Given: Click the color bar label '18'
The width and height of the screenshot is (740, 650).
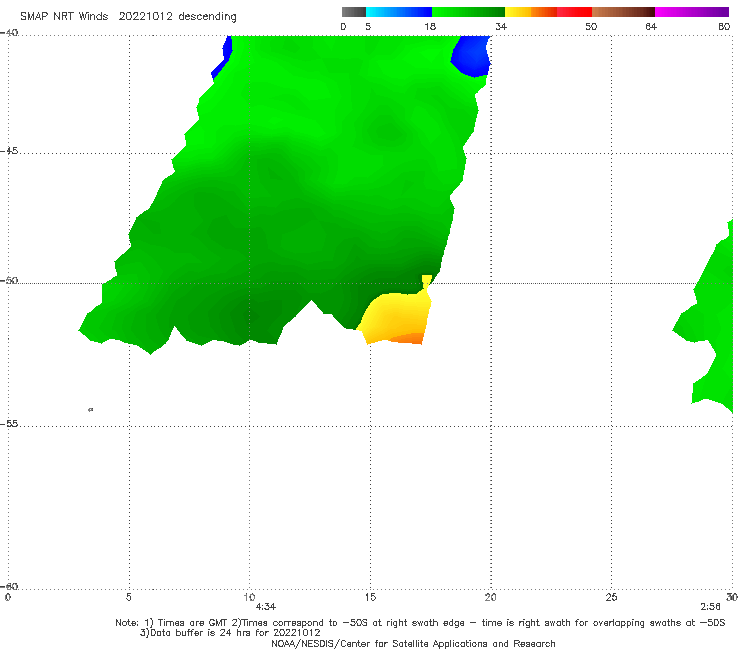Looking at the screenshot, I should click(430, 26).
